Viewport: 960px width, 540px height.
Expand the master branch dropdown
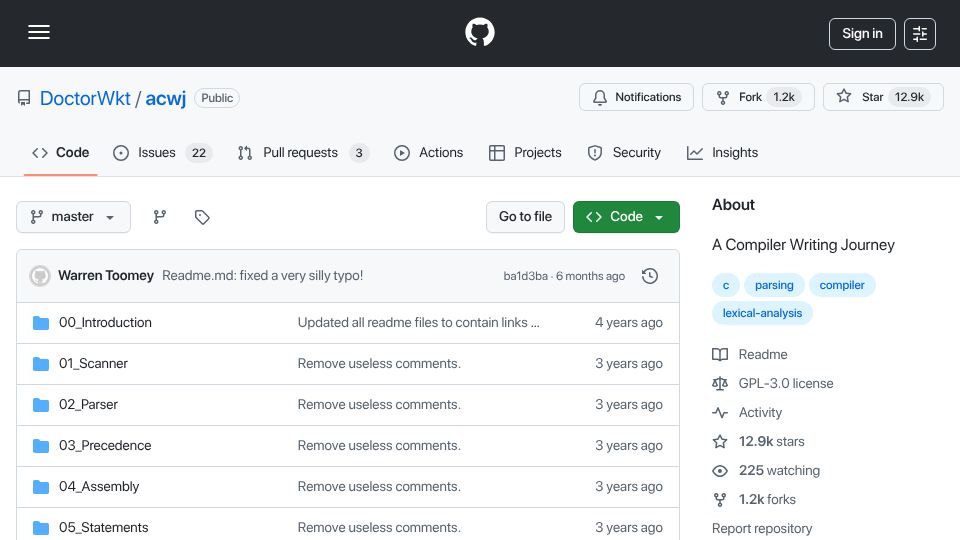73,217
